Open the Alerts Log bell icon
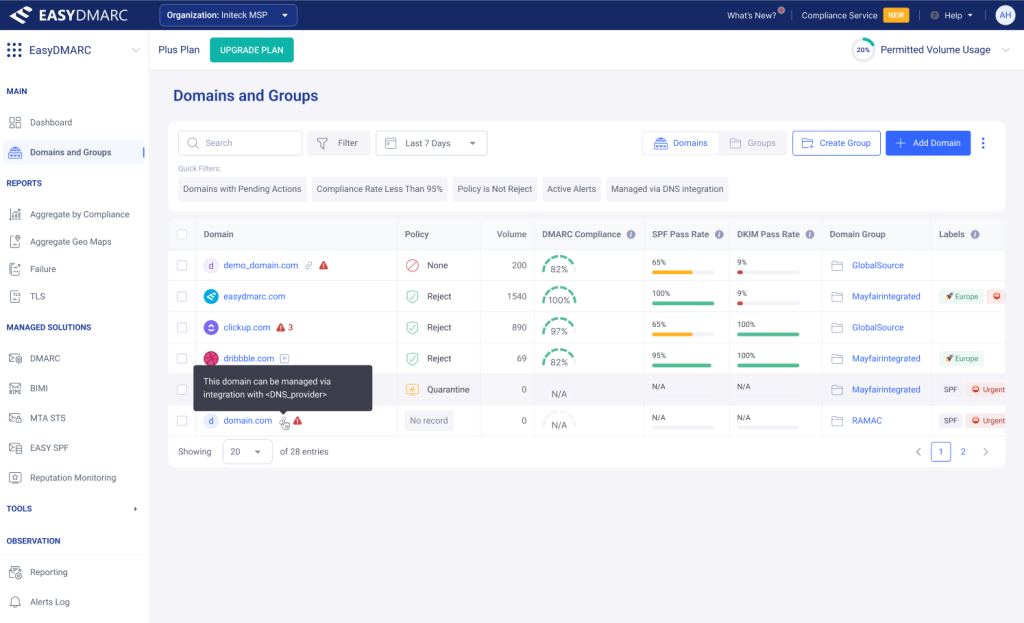Screen dimensions: 1024x623 pos(15,602)
